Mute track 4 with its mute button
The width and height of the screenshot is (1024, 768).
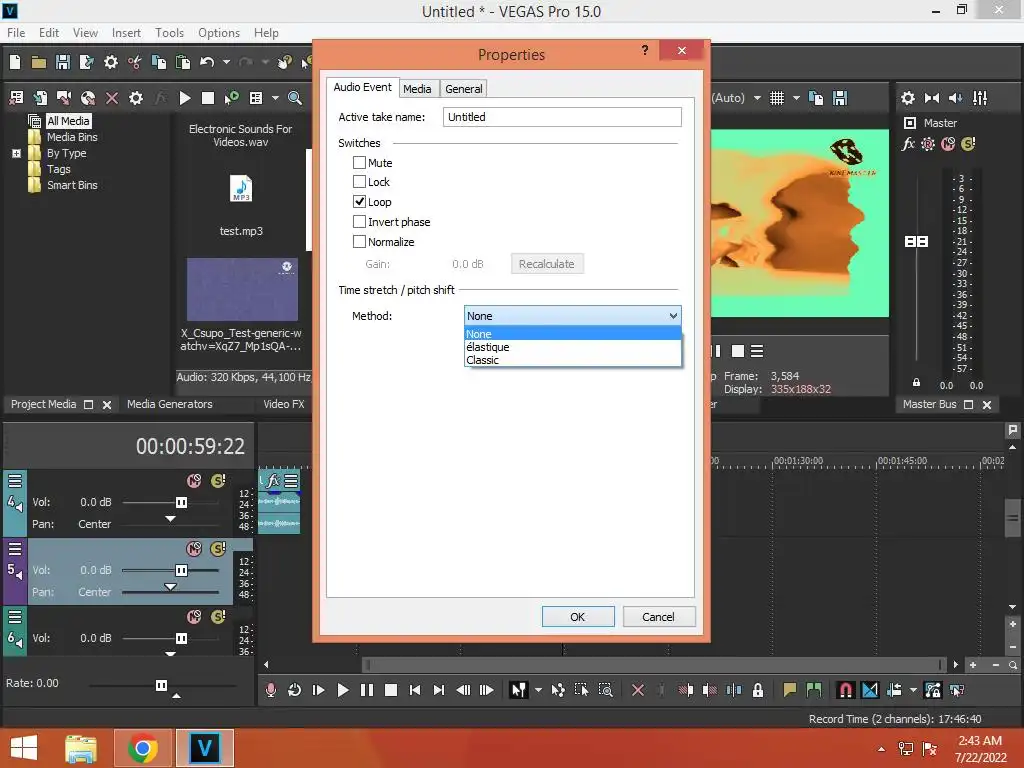point(194,481)
